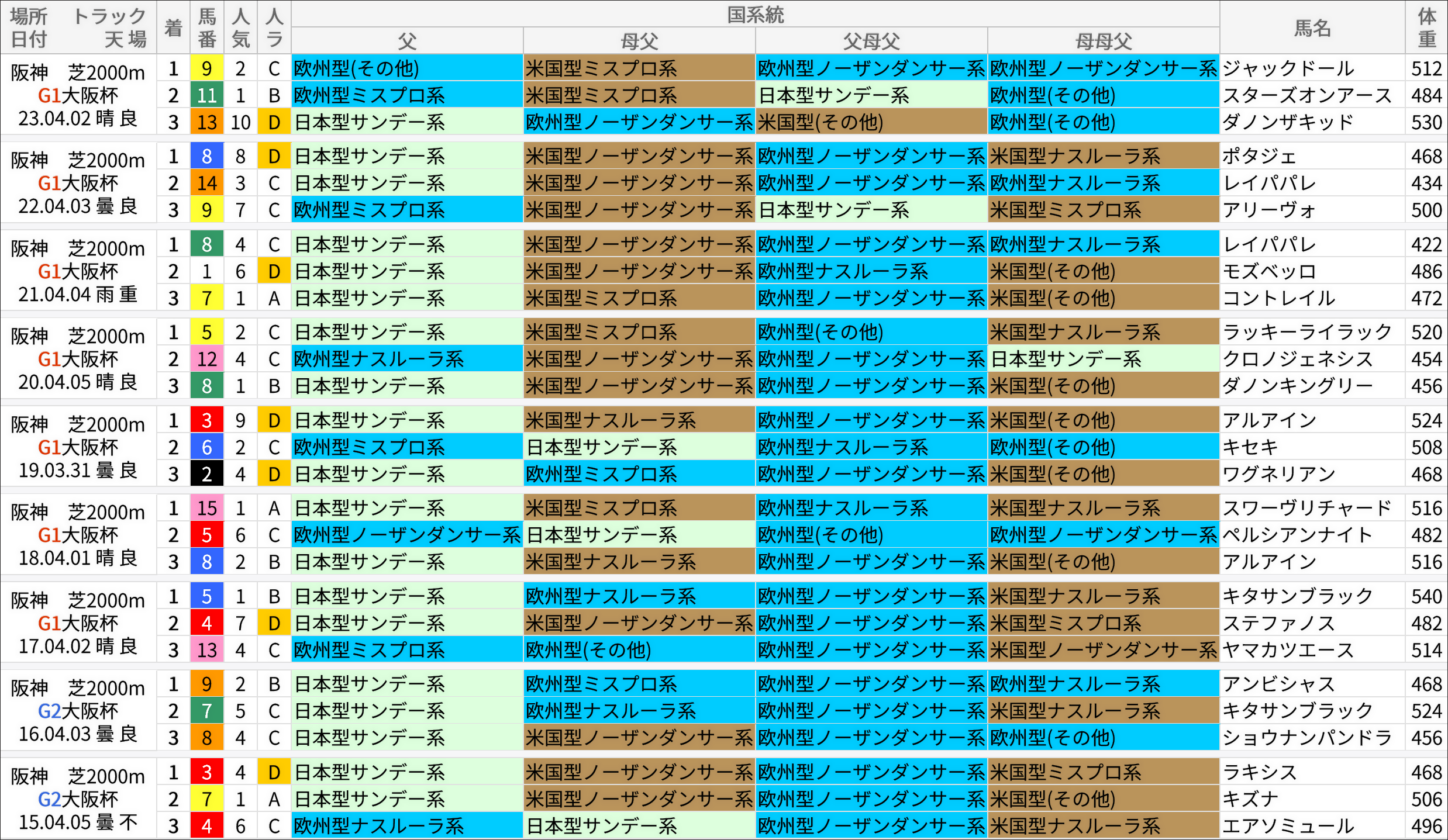Click the horse name ポタジェ
This screenshot has width=1448, height=840.
click(x=1260, y=157)
